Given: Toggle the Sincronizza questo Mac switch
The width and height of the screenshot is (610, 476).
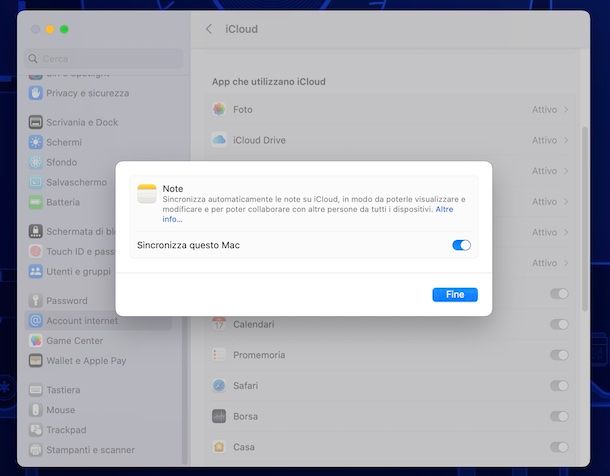Looking at the screenshot, I should pos(461,245).
